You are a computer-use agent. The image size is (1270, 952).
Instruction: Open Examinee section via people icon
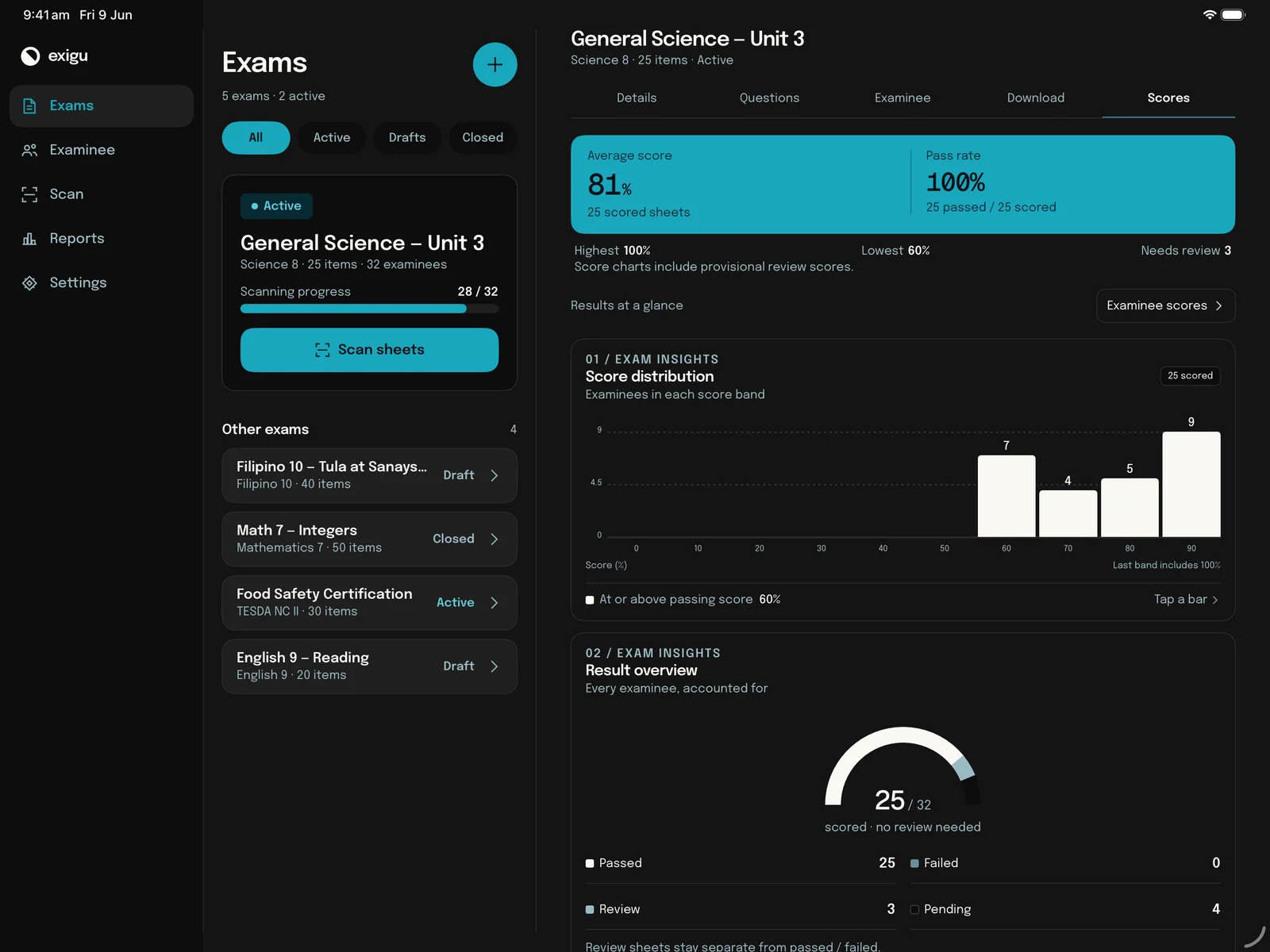(x=29, y=150)
